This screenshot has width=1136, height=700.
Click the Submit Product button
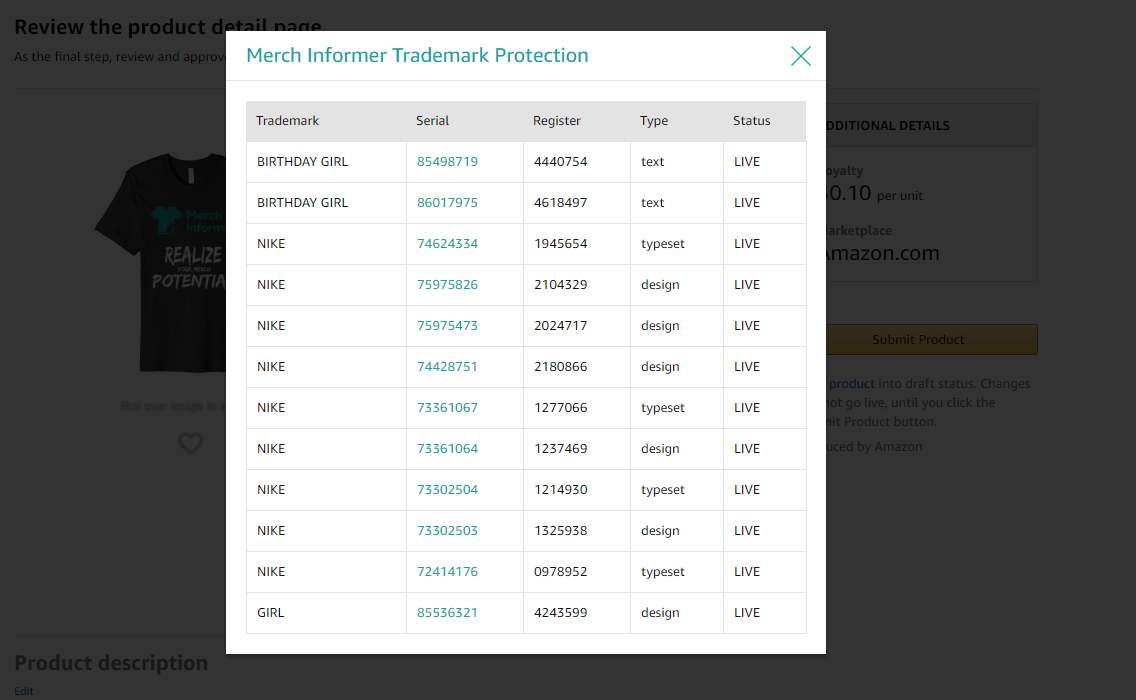pyautogui.click(x=932, y=339)
